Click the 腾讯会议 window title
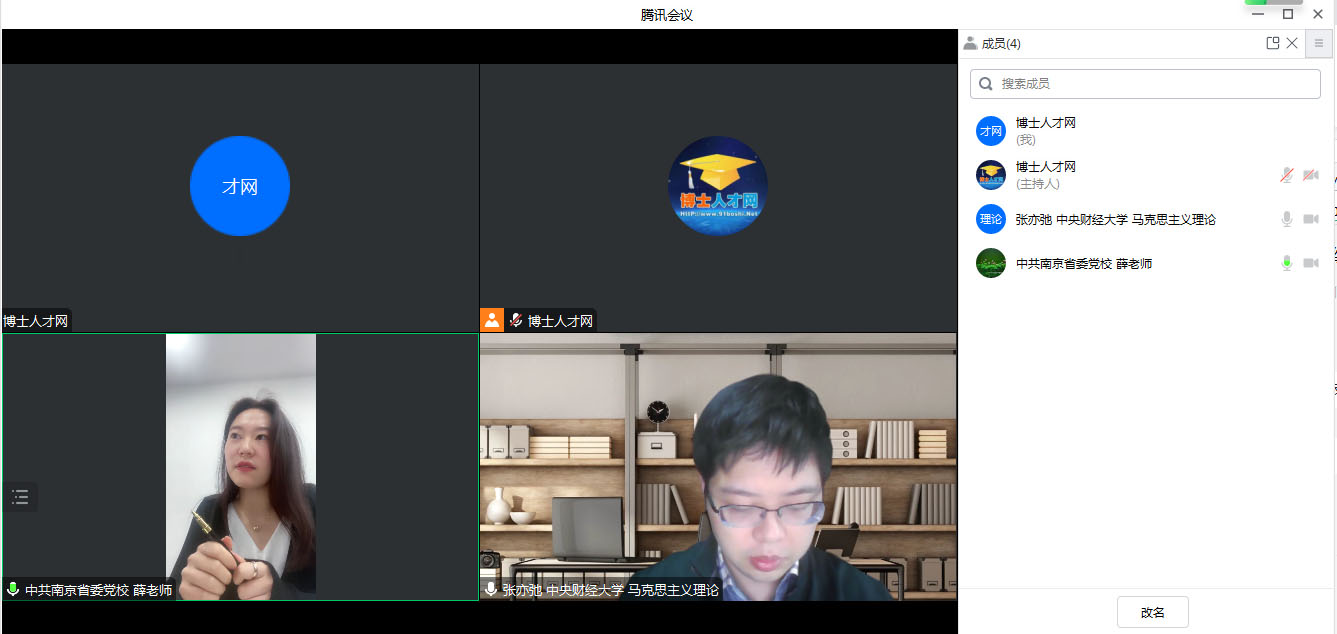The width and height of the screenshot is (1337, 634). pos(667,14)
